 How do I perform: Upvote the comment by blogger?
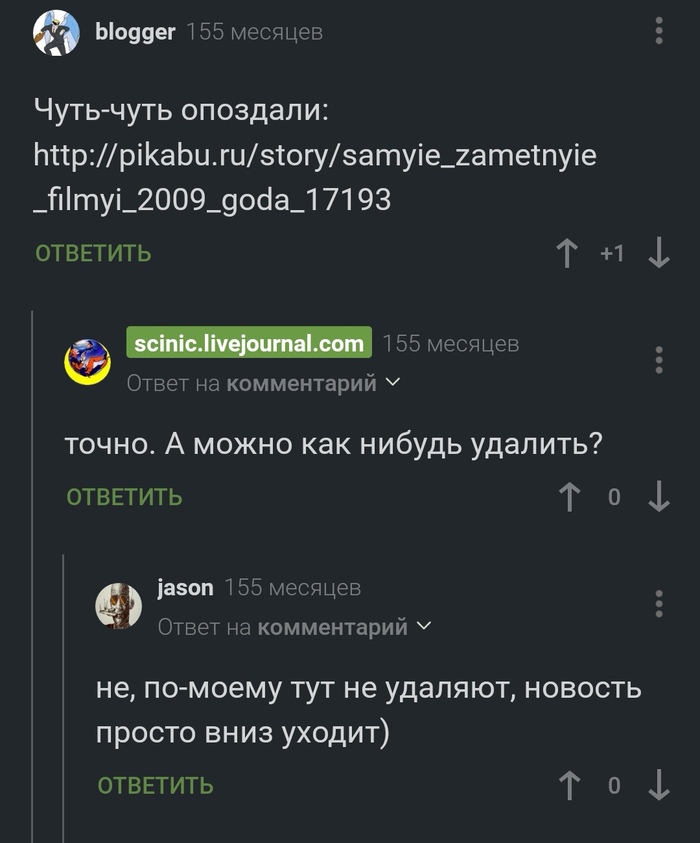coord(567,254)
